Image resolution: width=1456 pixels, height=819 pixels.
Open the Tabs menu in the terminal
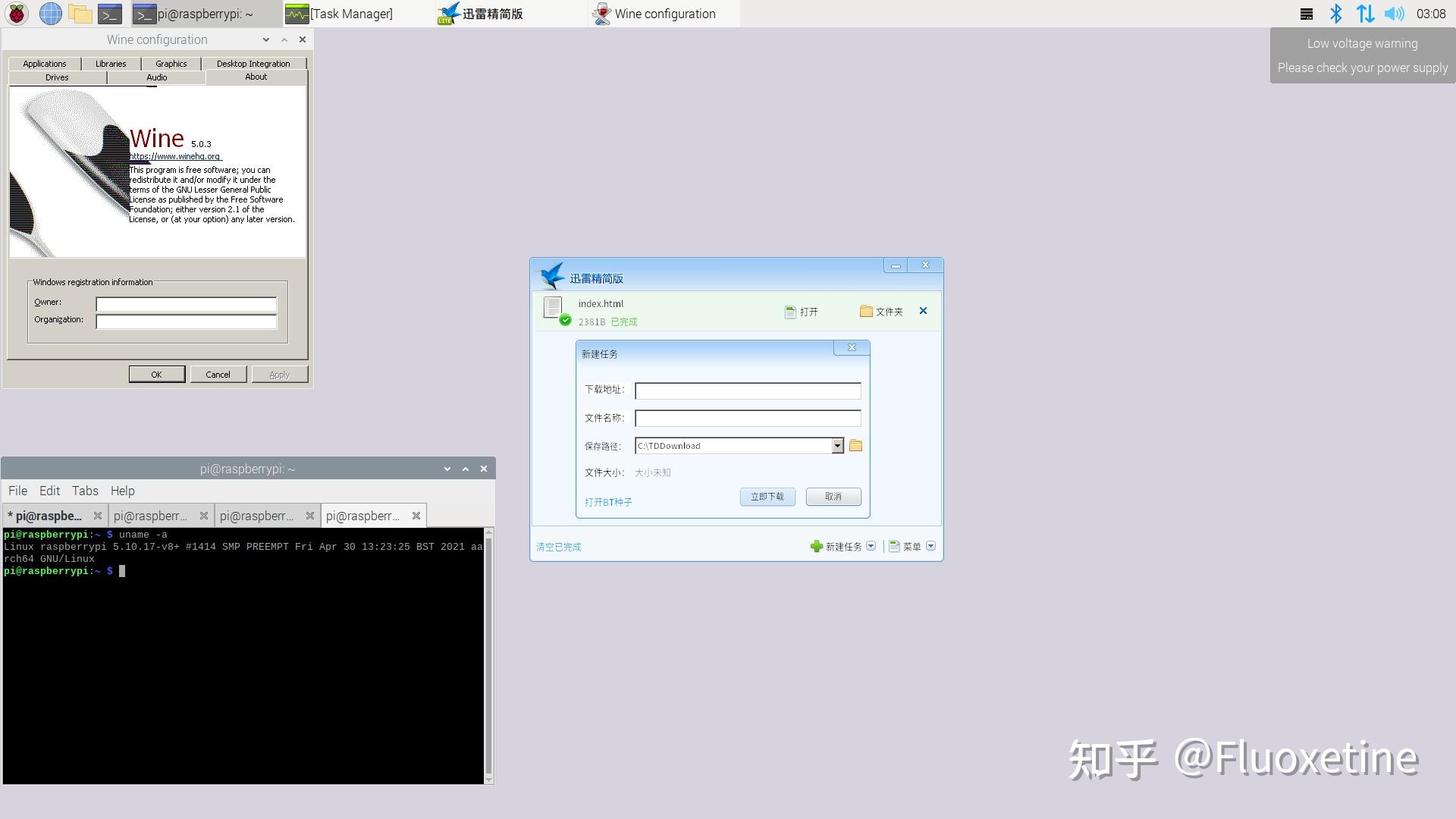(85, 491)
